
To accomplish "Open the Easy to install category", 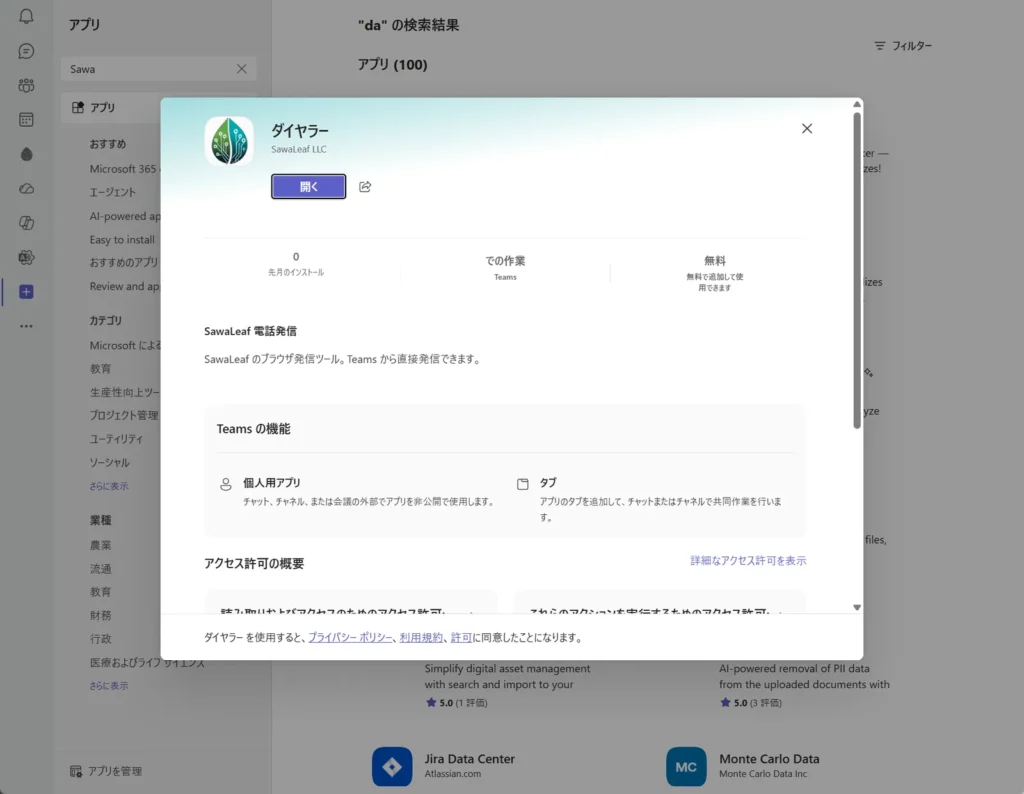I will point(122,240).
